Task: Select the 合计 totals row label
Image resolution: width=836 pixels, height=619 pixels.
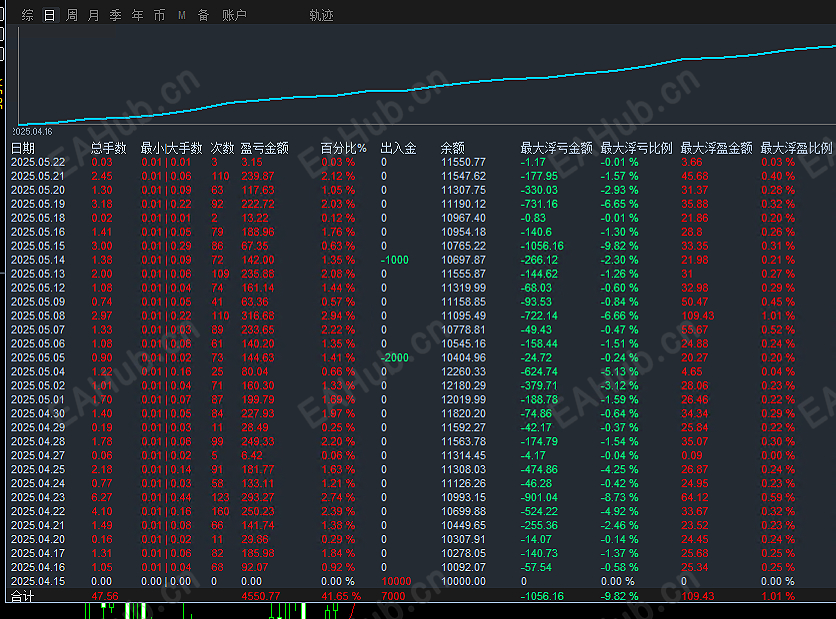Action: 22,596
